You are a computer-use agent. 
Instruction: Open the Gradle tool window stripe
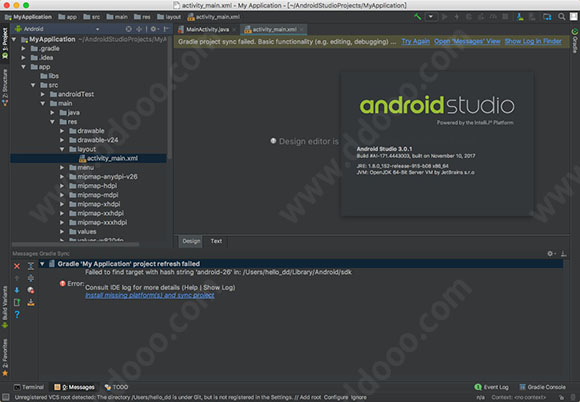[x=575, y=41]
